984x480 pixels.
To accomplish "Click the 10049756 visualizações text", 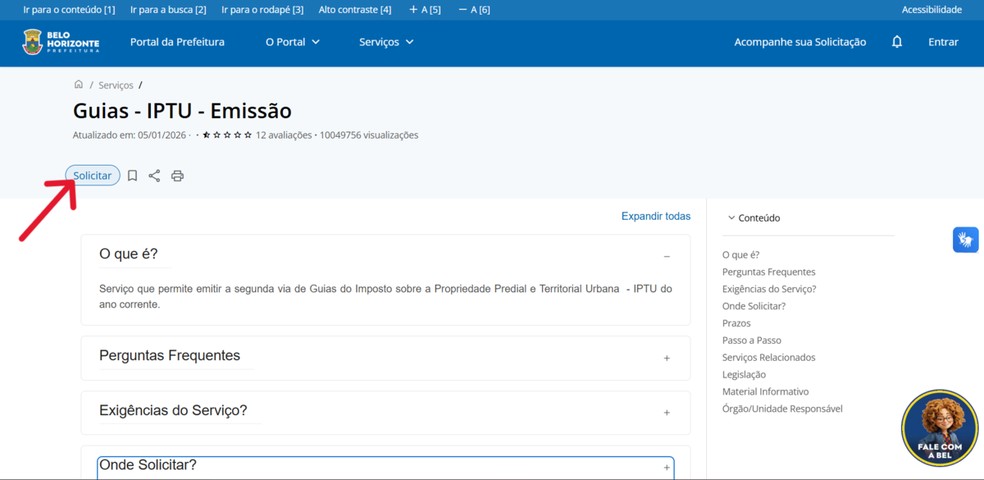I will (369, 135).
